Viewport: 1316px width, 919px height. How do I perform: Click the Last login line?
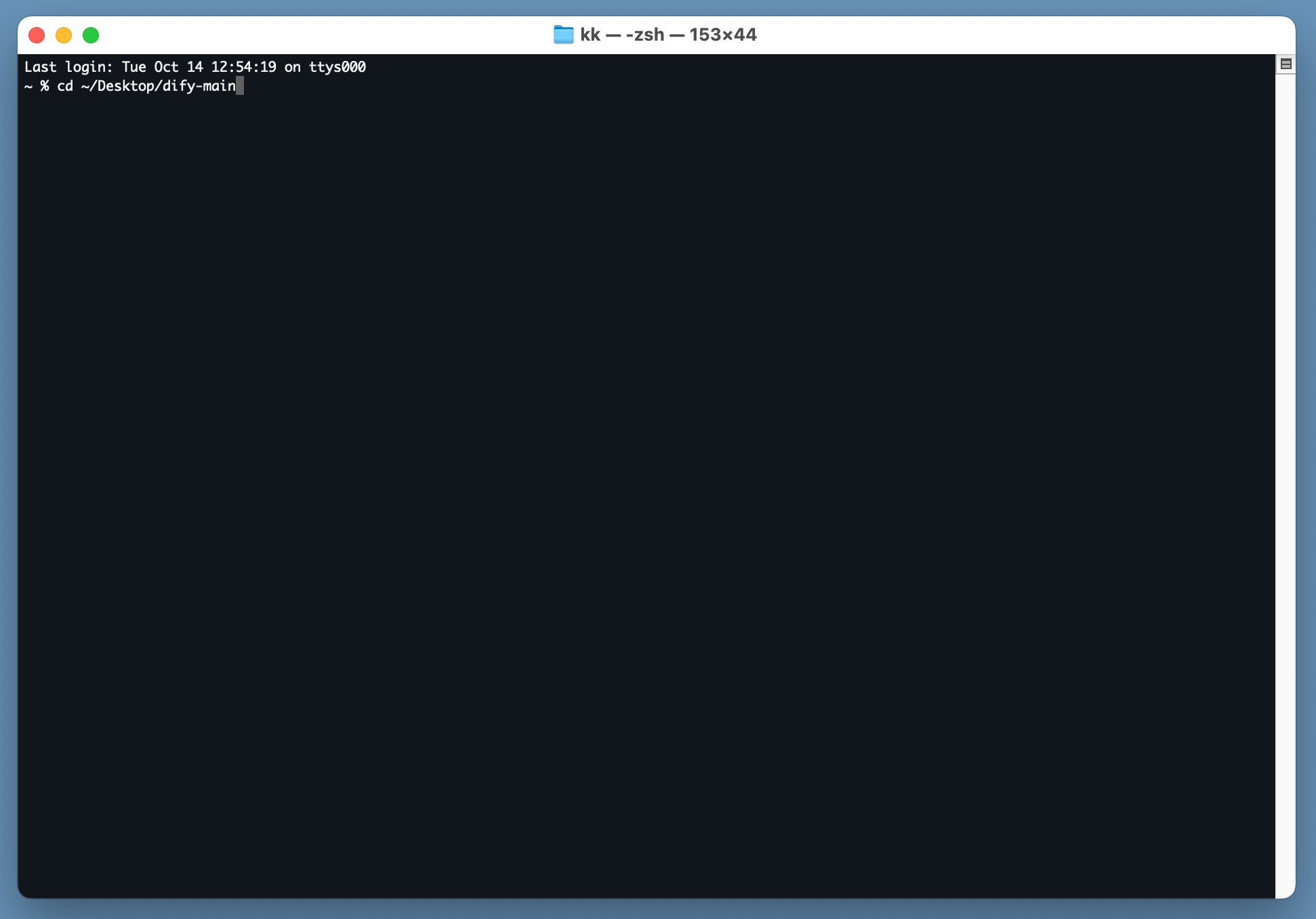pyautogui.click(x=195, y=66)
